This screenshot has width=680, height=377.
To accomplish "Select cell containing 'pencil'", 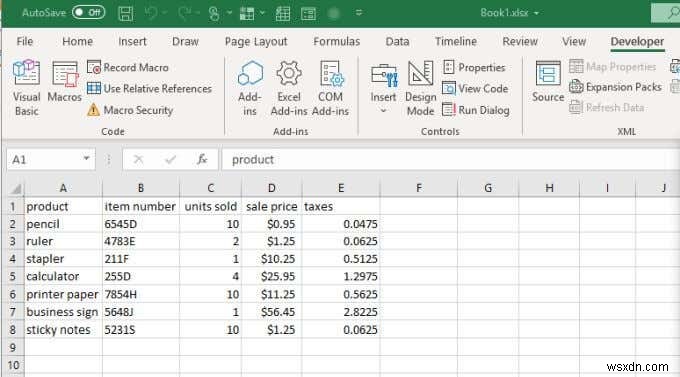I will pos(63,224).
